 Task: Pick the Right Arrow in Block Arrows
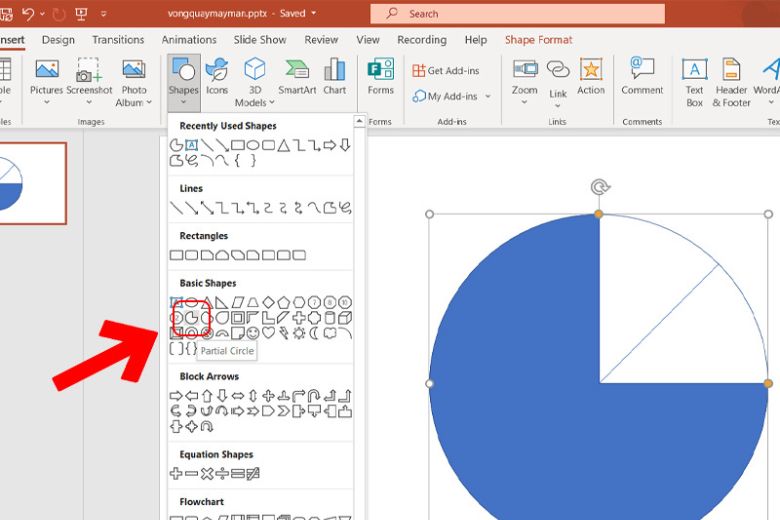(176, 396)
